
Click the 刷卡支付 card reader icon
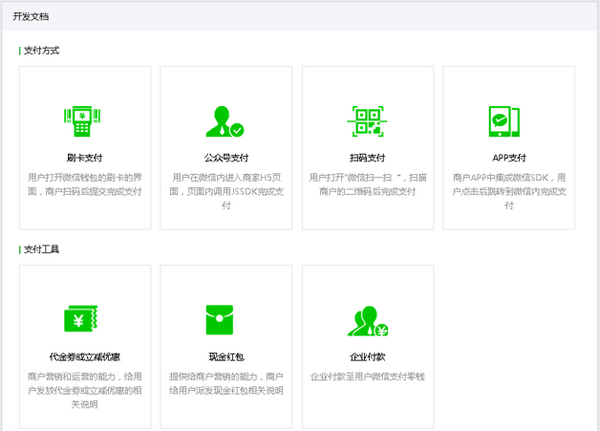click(84, 121)
